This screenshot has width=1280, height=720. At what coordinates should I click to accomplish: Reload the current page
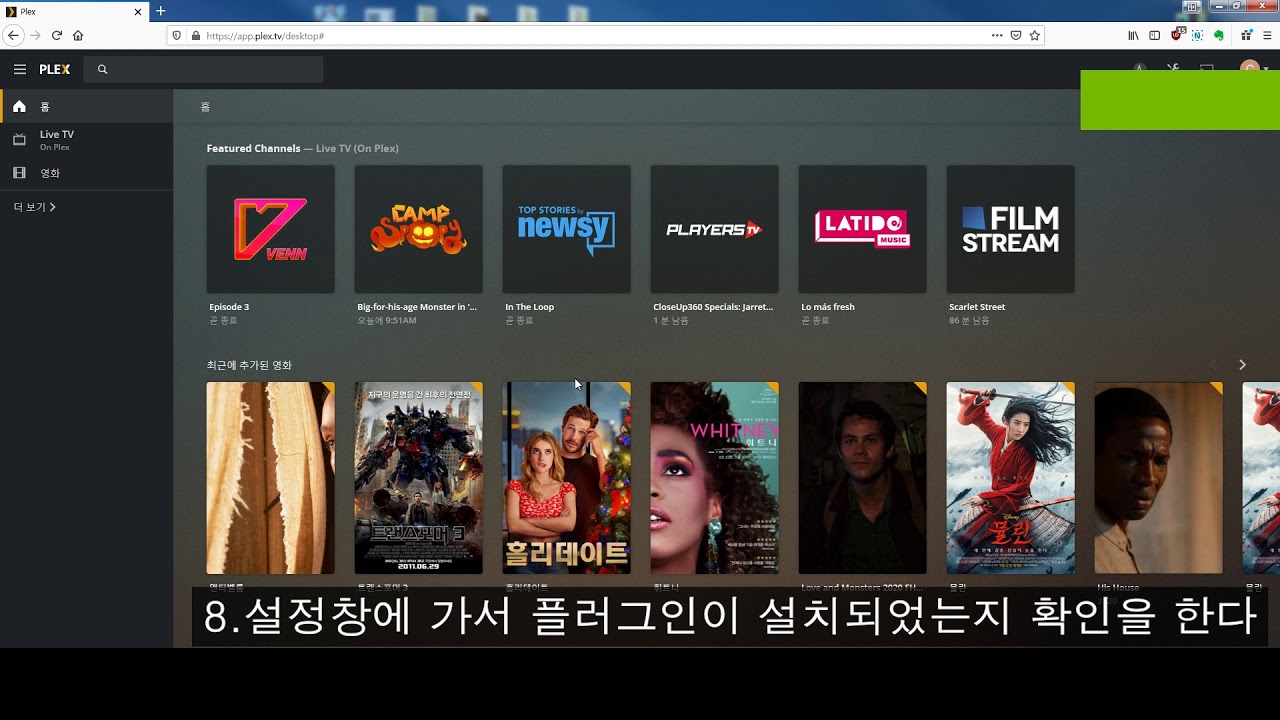(x=57, y=35)
